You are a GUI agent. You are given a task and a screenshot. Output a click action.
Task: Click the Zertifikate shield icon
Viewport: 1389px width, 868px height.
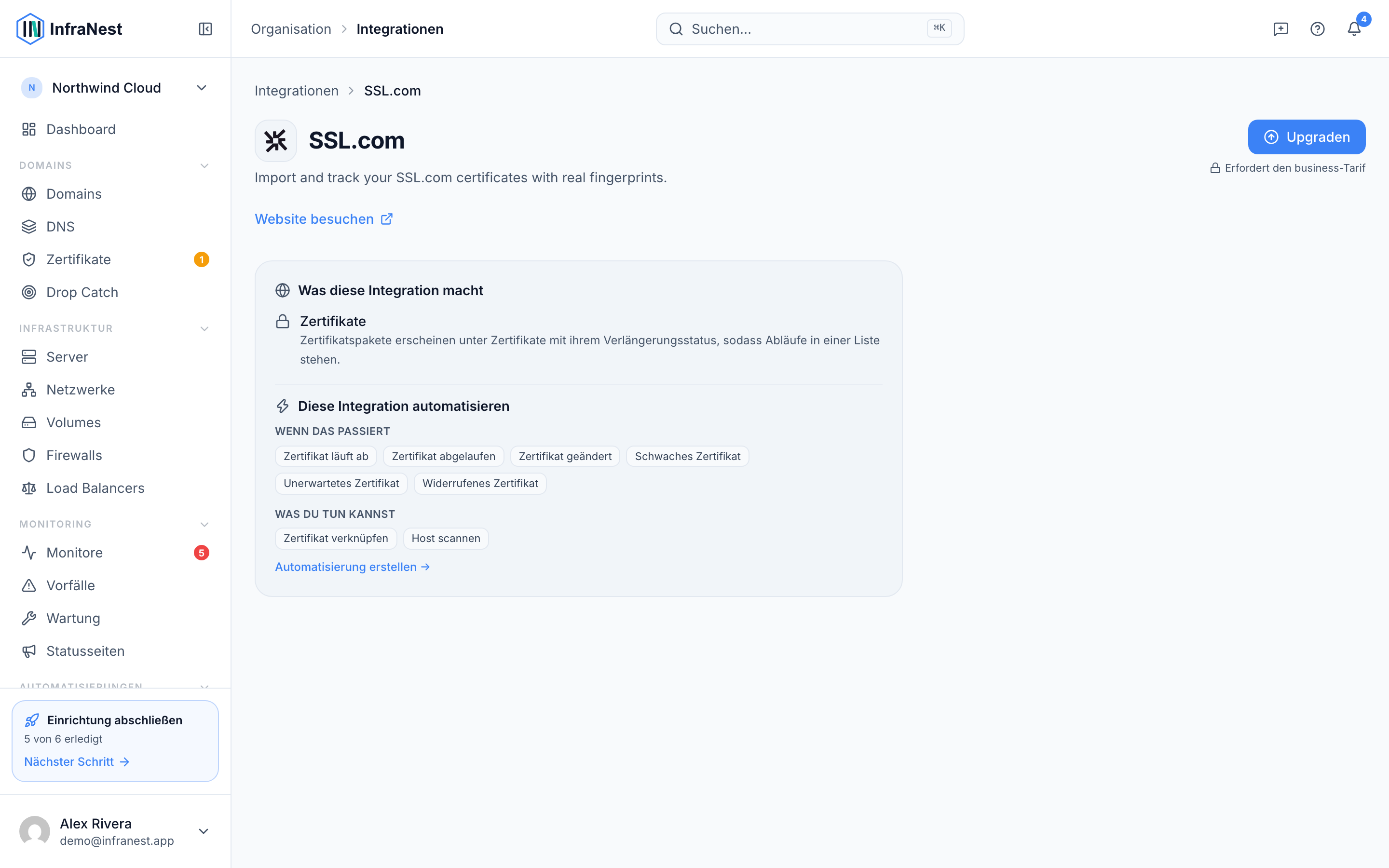(x=29, y=259)
